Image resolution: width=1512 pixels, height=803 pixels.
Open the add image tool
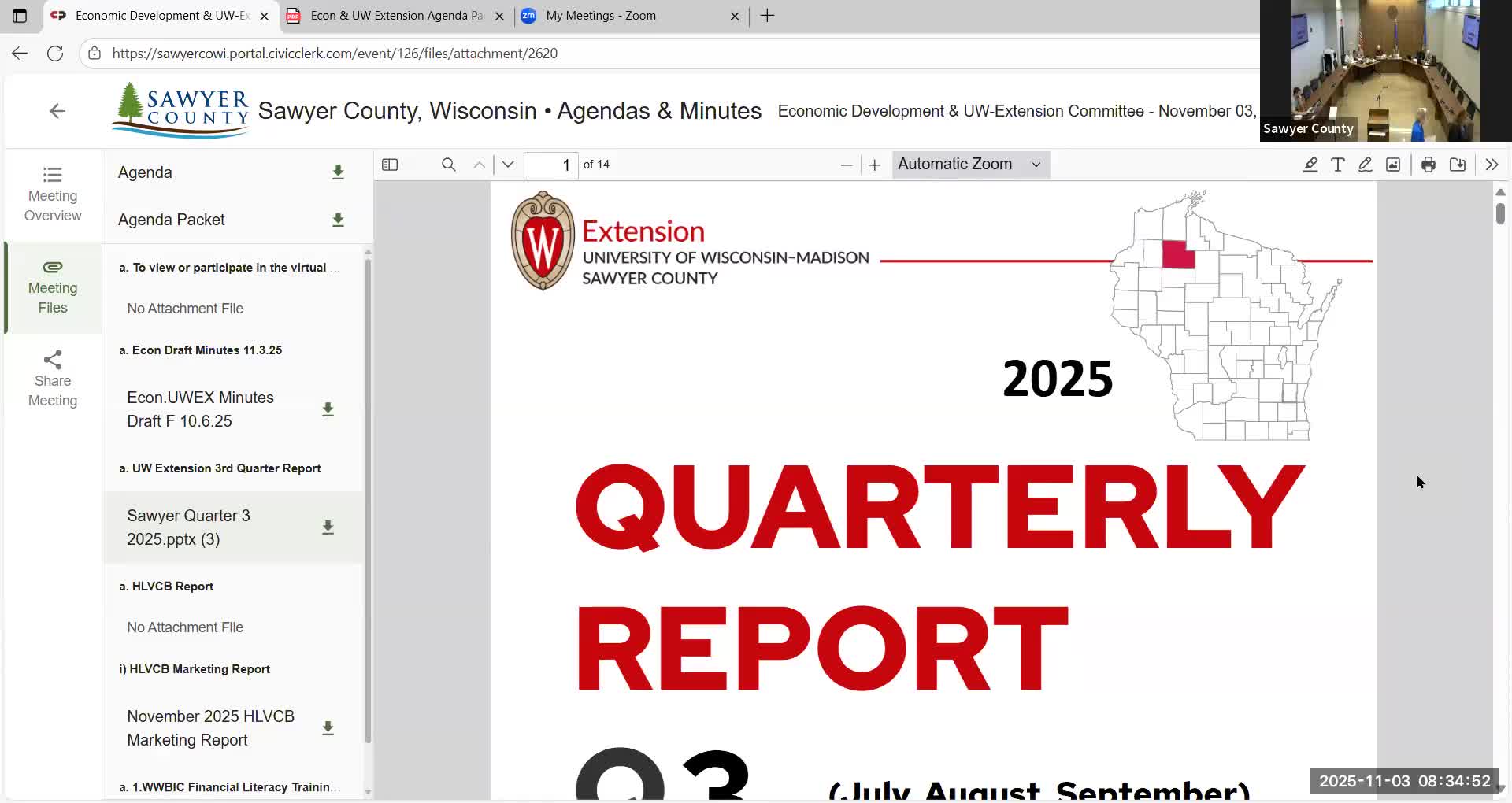[x=1393, y=165]
